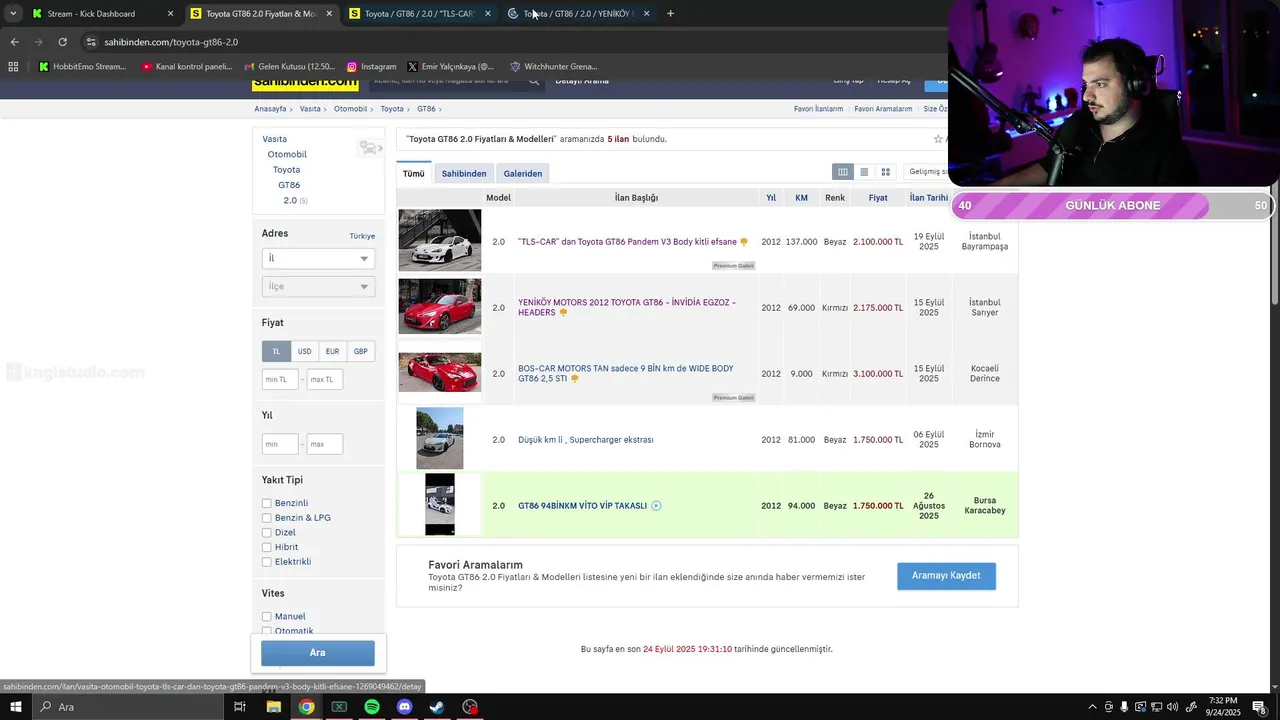Screen dimensions: 1280x720
Task: Open the İlçe district dropdown
Action: (318, 286)
